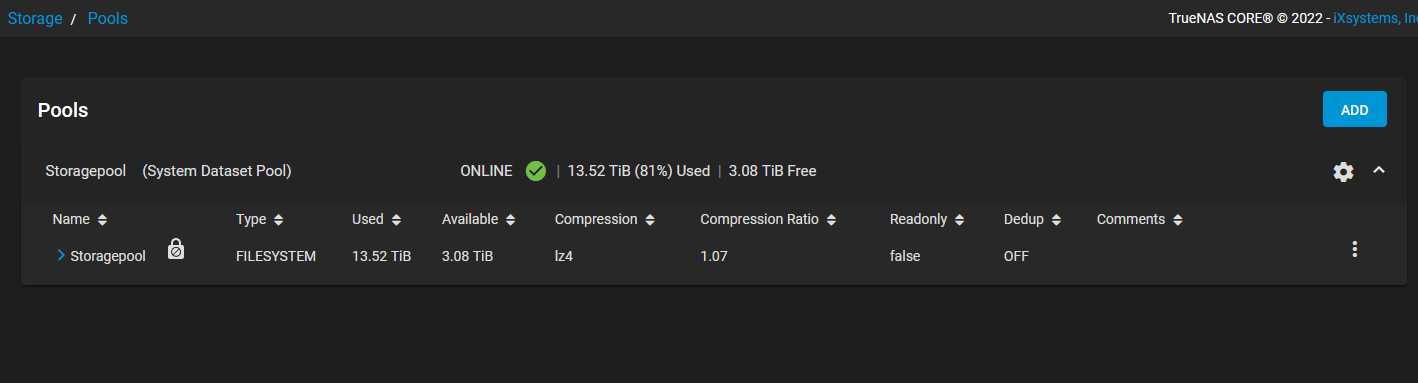Click the green ONLINE status checkmark

pyautogui.click(x=536, y=171)
